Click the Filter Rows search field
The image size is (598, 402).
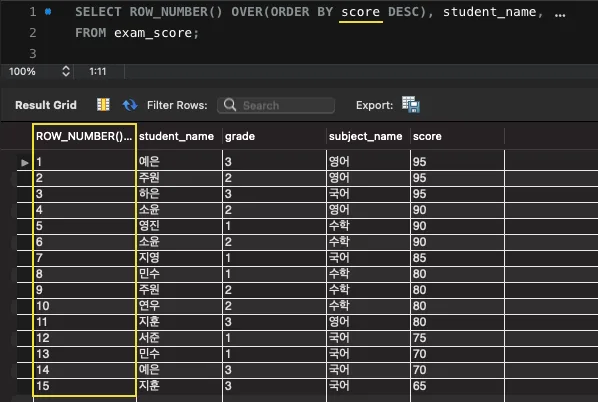[x=276, y=105]
